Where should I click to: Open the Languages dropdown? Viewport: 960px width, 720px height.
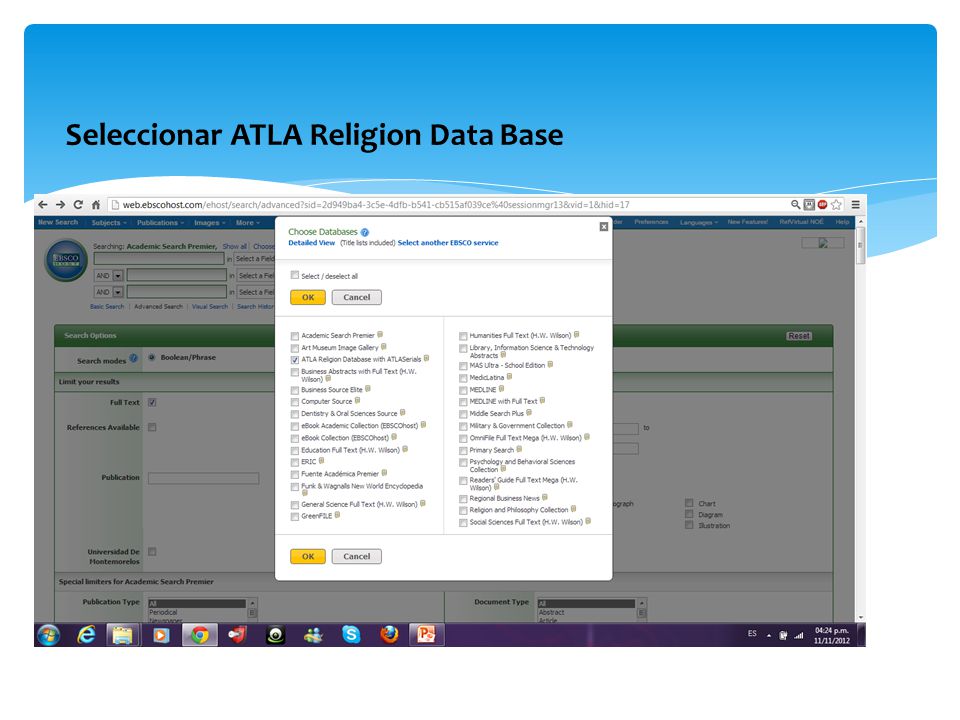click(x=699, y=222)
